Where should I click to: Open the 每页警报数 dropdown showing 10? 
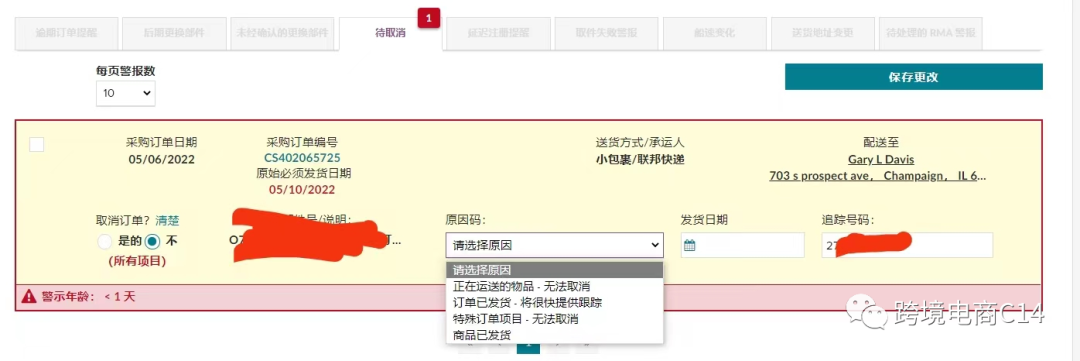coord(125,93)
